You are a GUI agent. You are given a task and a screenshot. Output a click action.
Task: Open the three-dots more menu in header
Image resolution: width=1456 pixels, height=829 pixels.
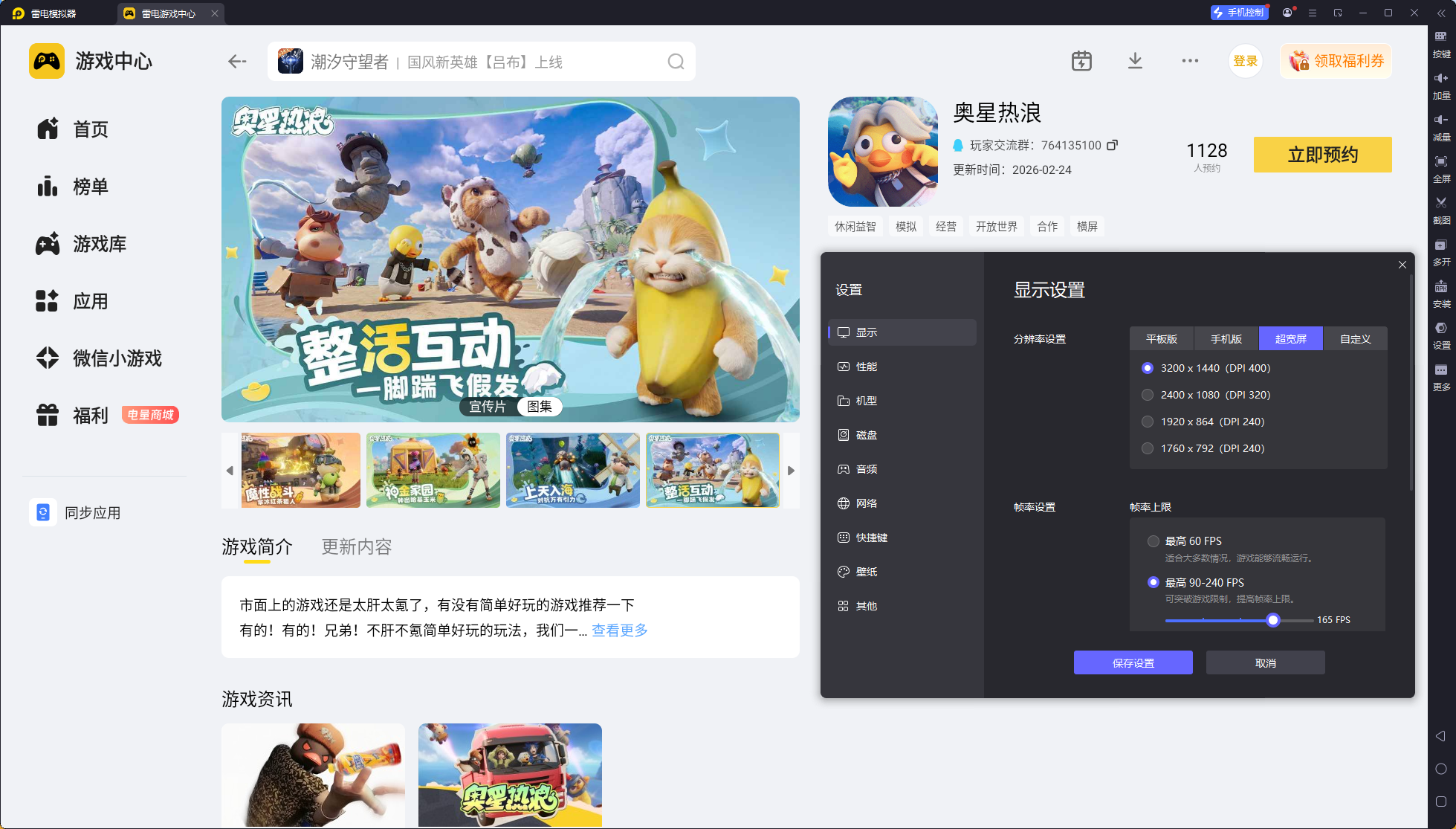(x=1190, y=61)
